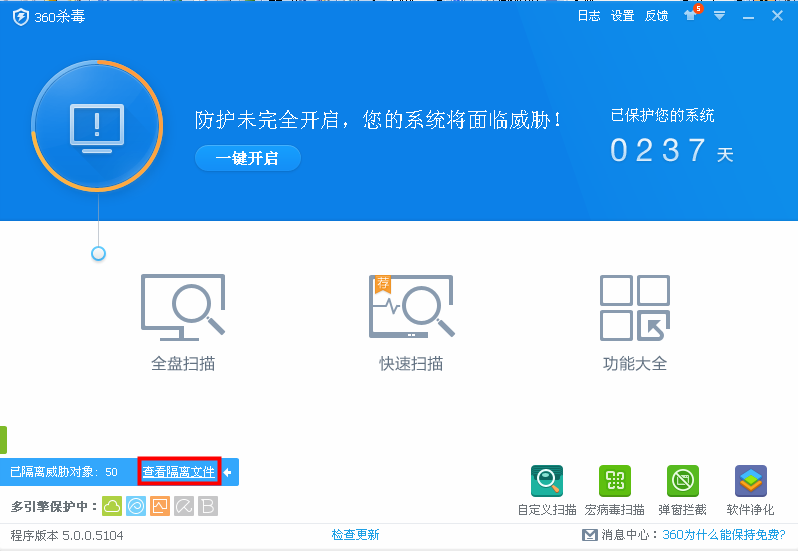The image size is (798, 551).
Task: Open the 软件净化 icon
Action: pyautogui.click(x=751, y=481)
